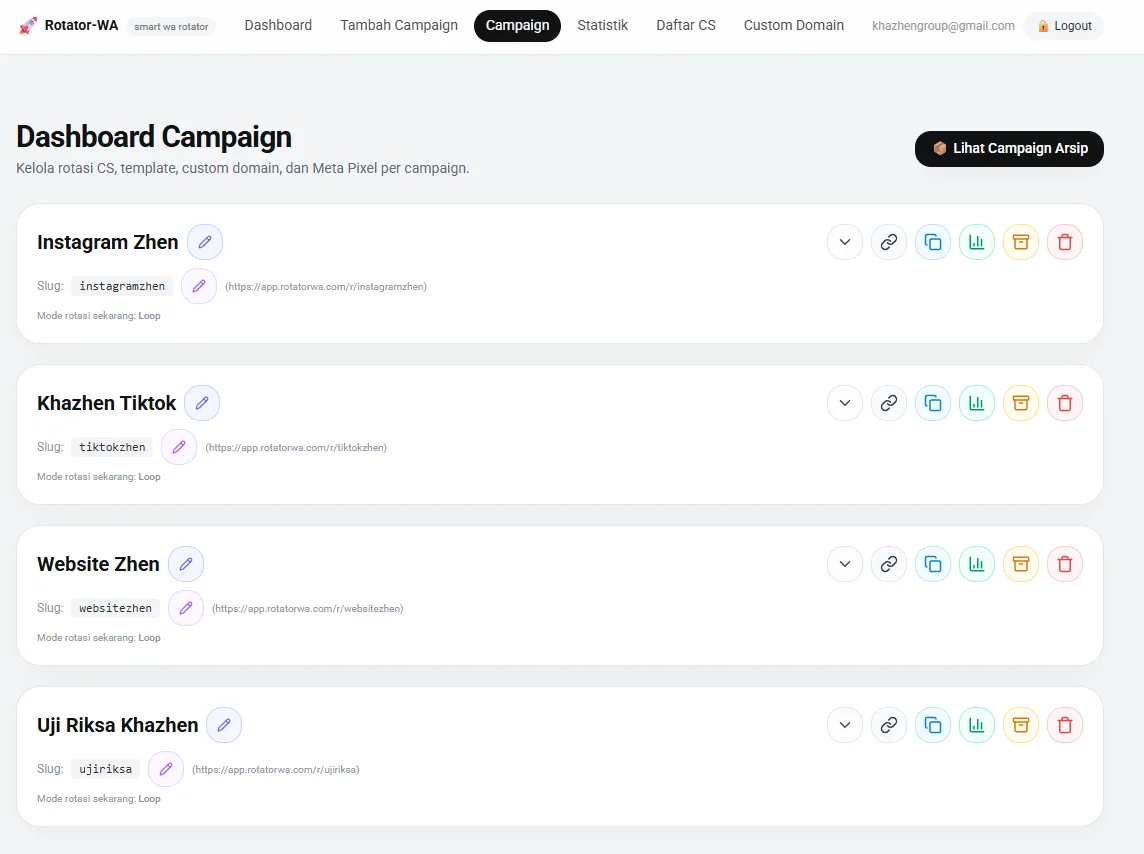Screen dimensions: 1144x854
Task: Open the Statistik menu
Action: click(x=602, y=25)
